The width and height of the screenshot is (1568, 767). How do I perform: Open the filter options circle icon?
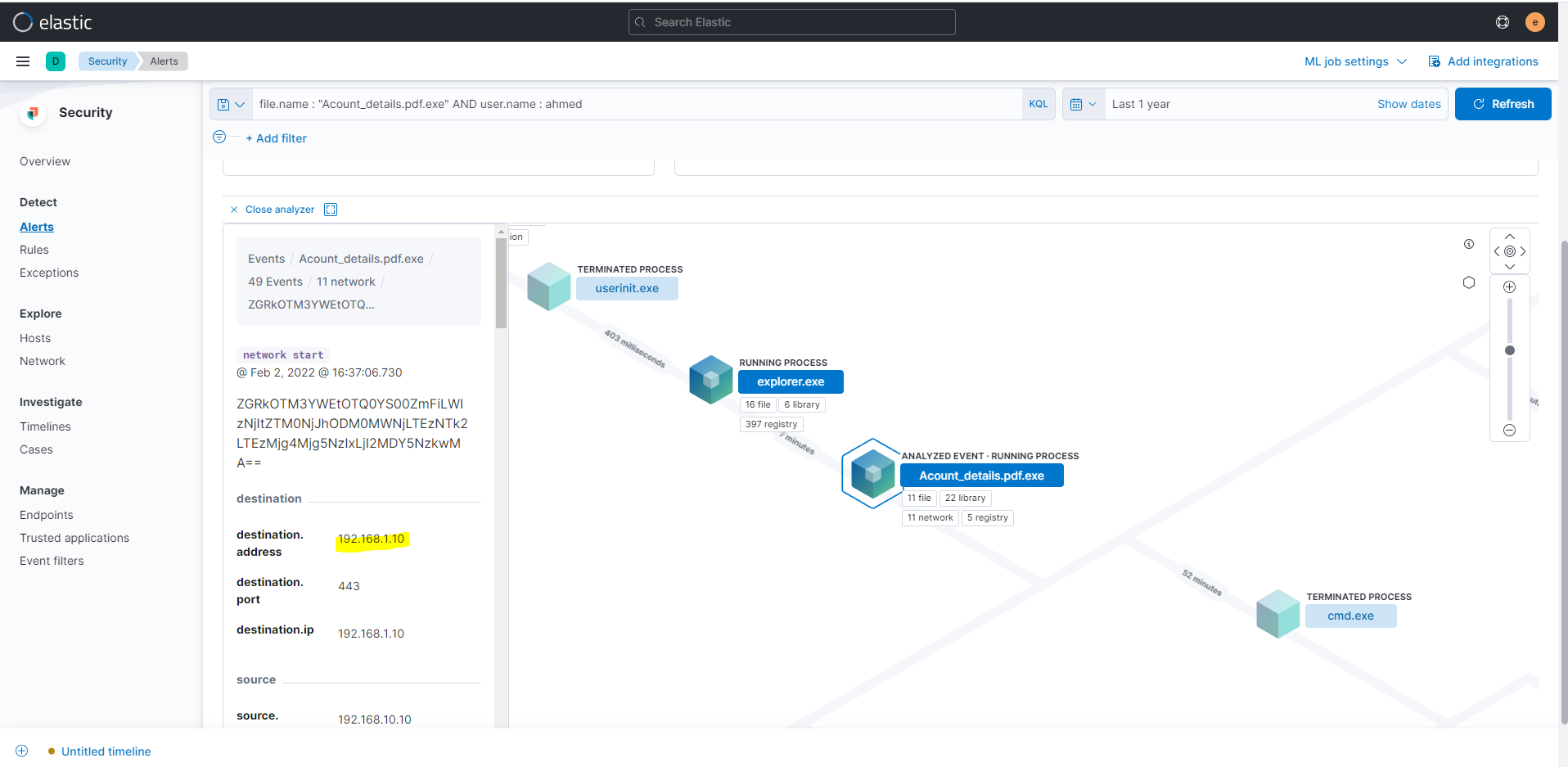(219, 138)
